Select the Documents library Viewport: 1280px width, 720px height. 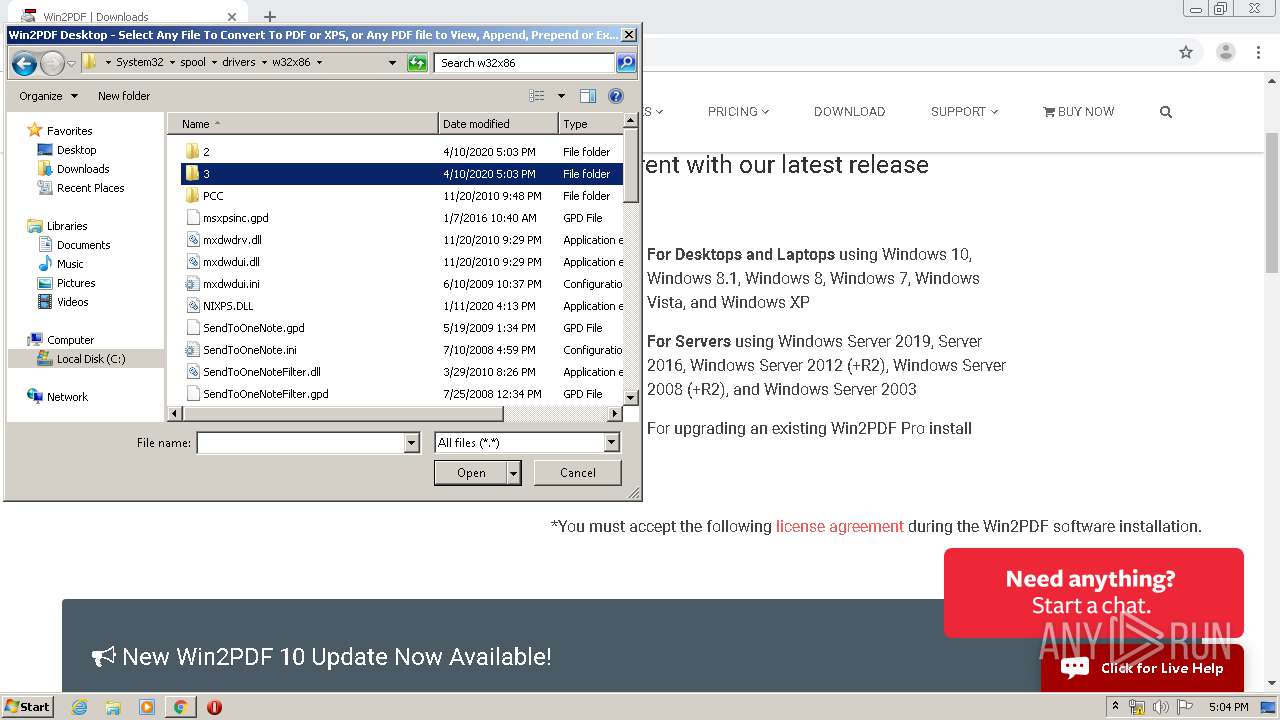coord(83,245)
